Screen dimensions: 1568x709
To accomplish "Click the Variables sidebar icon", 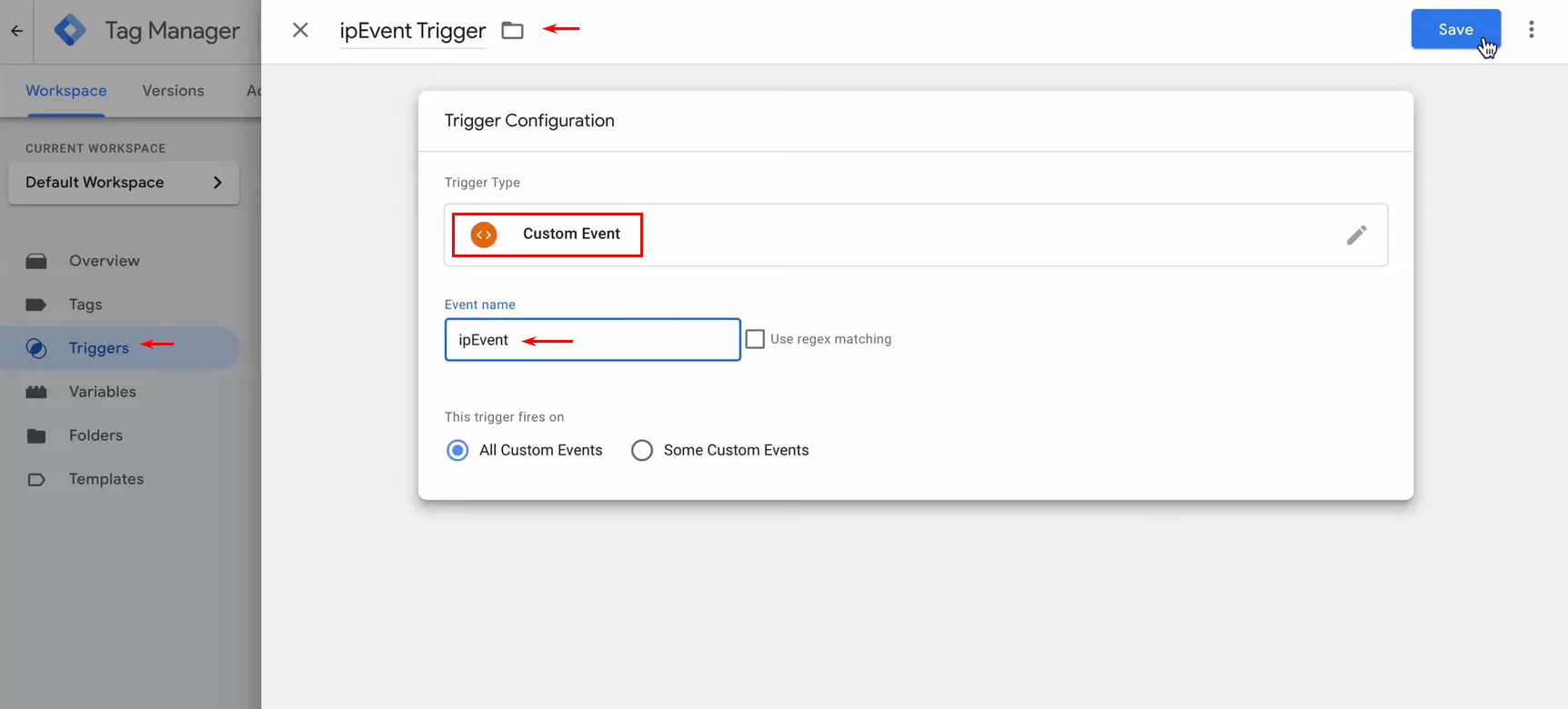I will pyautogui.click(x=36, y=393).
